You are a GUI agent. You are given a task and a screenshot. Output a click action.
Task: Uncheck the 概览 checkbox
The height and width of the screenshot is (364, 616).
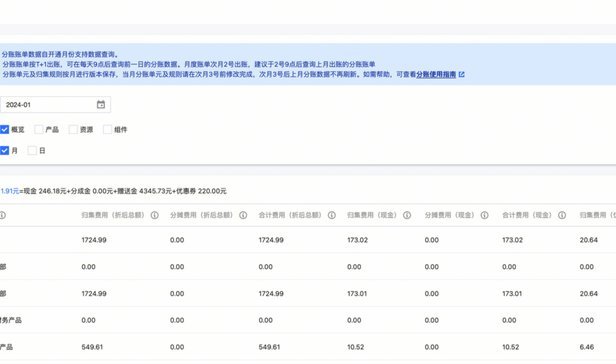pos(4,129)
